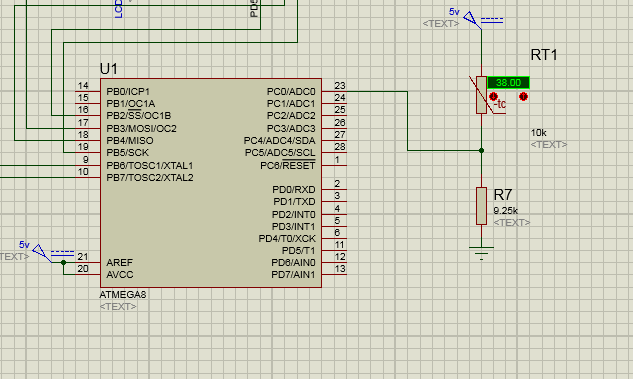Click the RT1 reference label
Screen dimensions: 633x379
pos(544,55)
